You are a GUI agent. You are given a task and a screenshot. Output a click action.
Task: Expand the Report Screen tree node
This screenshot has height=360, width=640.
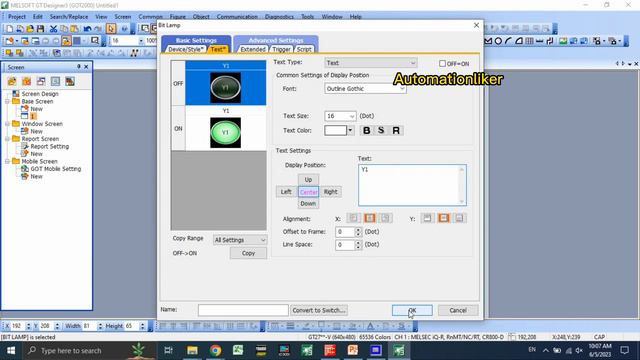click(x=7, y=139)
